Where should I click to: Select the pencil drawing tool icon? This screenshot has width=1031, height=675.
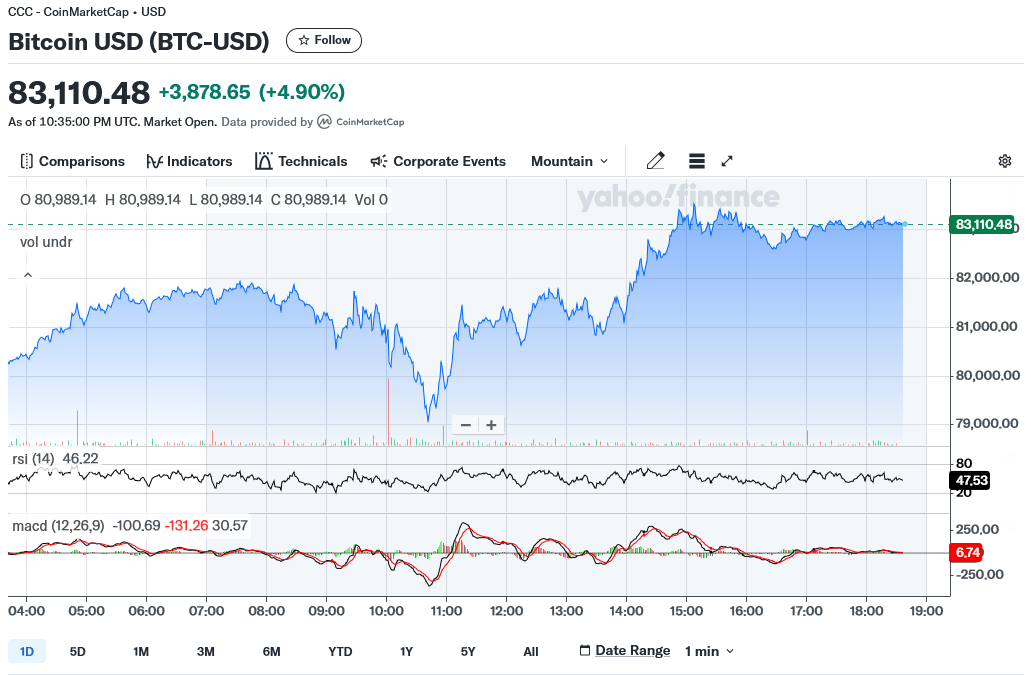(656, 161)
